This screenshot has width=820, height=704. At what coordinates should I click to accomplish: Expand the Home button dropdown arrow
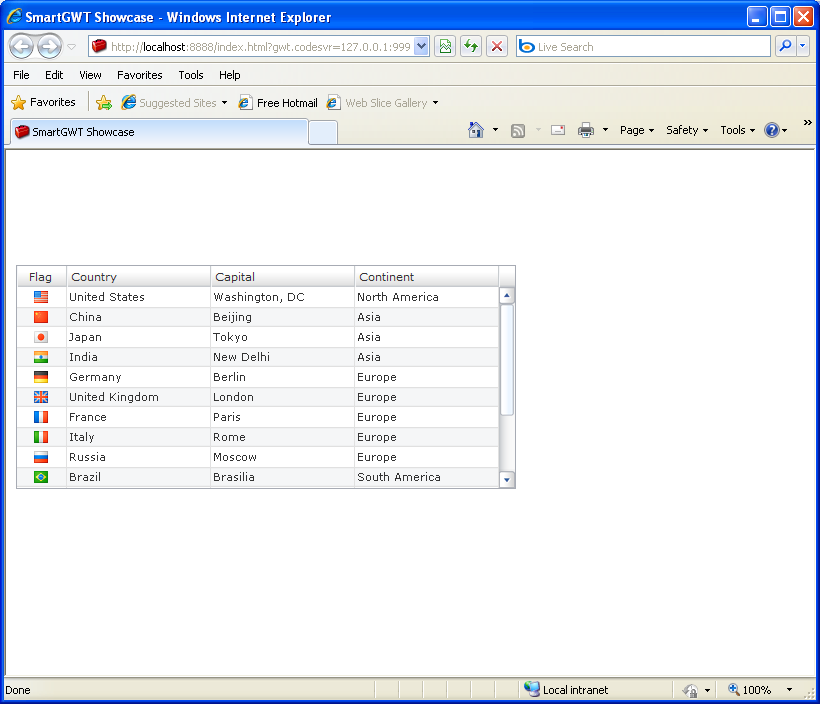point(495,130)
